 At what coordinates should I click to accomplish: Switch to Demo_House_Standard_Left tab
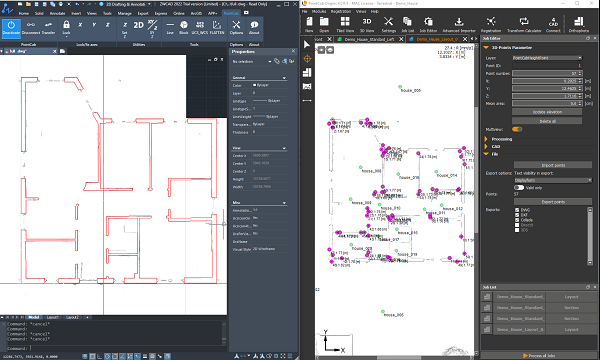click(369, 39)
